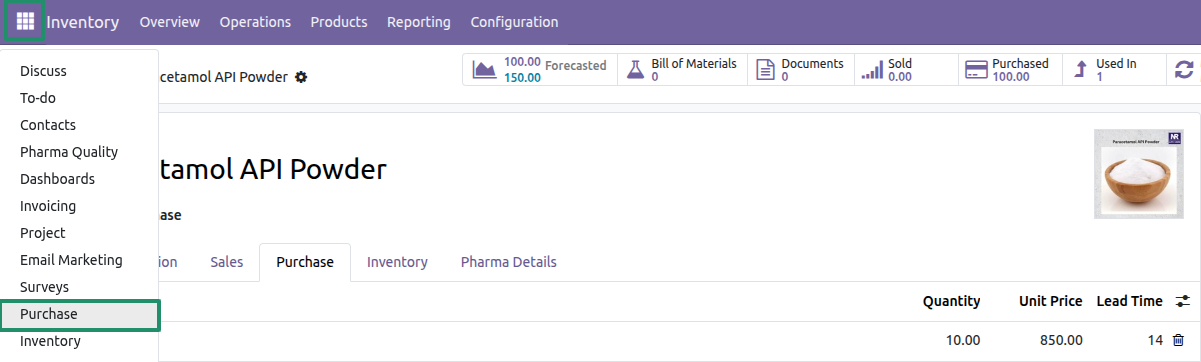Open the Reporting menu
This screenshot has height=362, width=1201.
point(419,22)
